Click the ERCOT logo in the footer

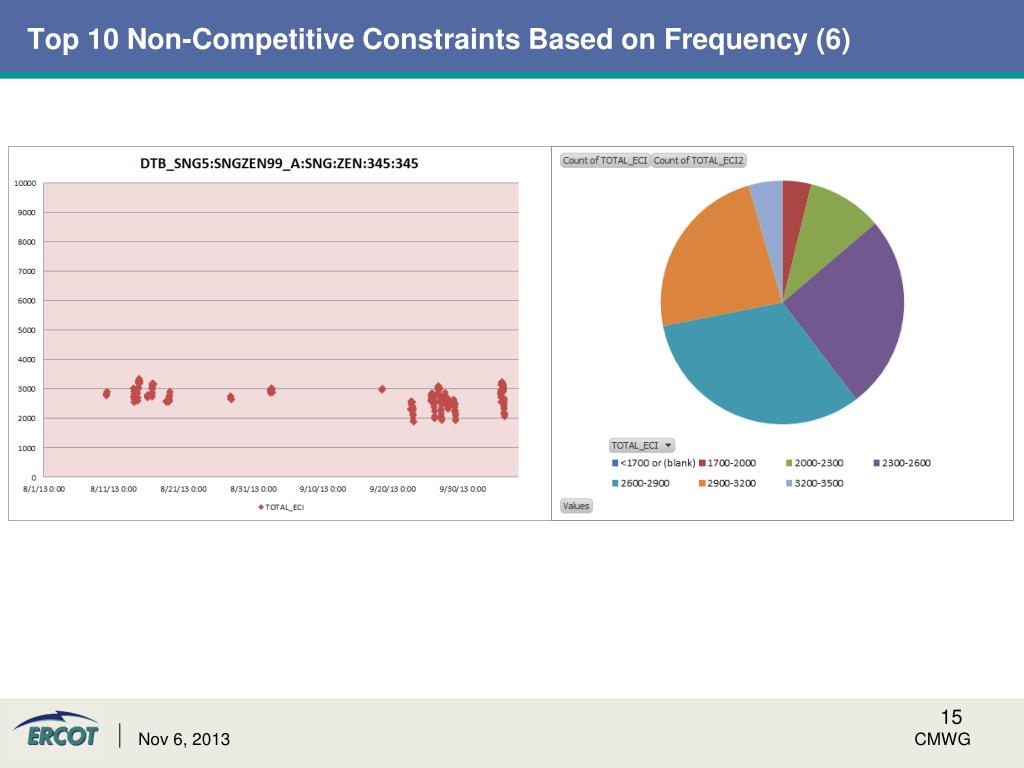56,730
